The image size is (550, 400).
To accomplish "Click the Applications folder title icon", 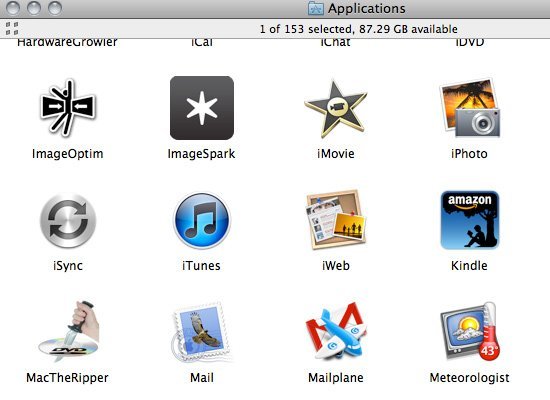I will (x=316, y=8).
